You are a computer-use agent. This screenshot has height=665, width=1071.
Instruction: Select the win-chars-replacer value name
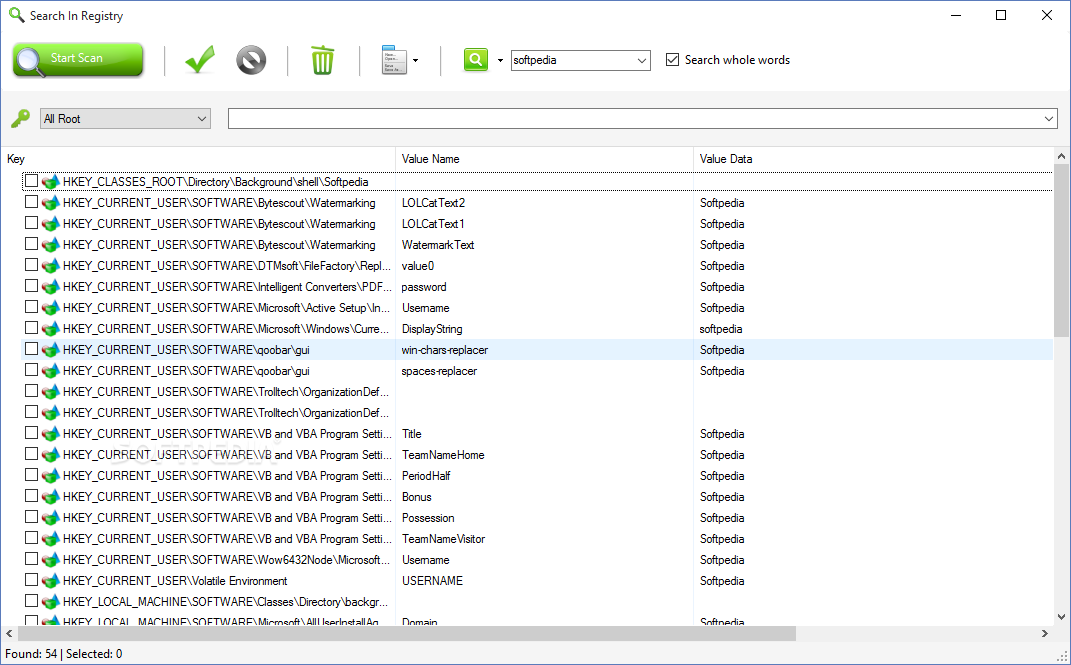(445, 350)
